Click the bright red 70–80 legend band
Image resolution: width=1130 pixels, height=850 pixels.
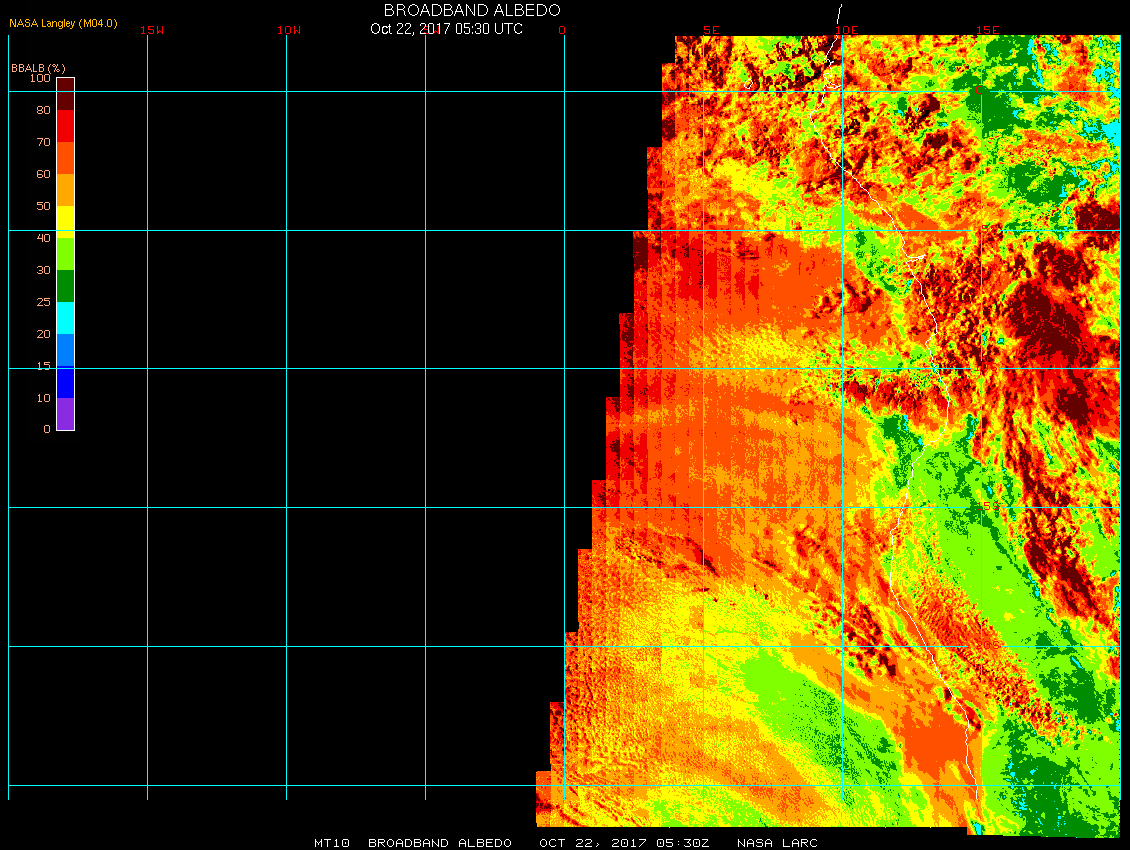(x=66, y=126)
